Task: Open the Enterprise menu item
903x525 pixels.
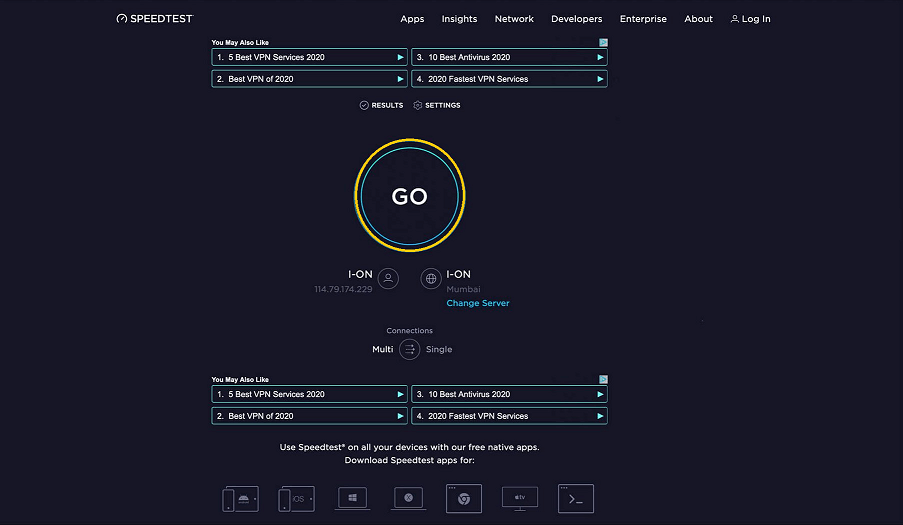Action: click(643, 19)
